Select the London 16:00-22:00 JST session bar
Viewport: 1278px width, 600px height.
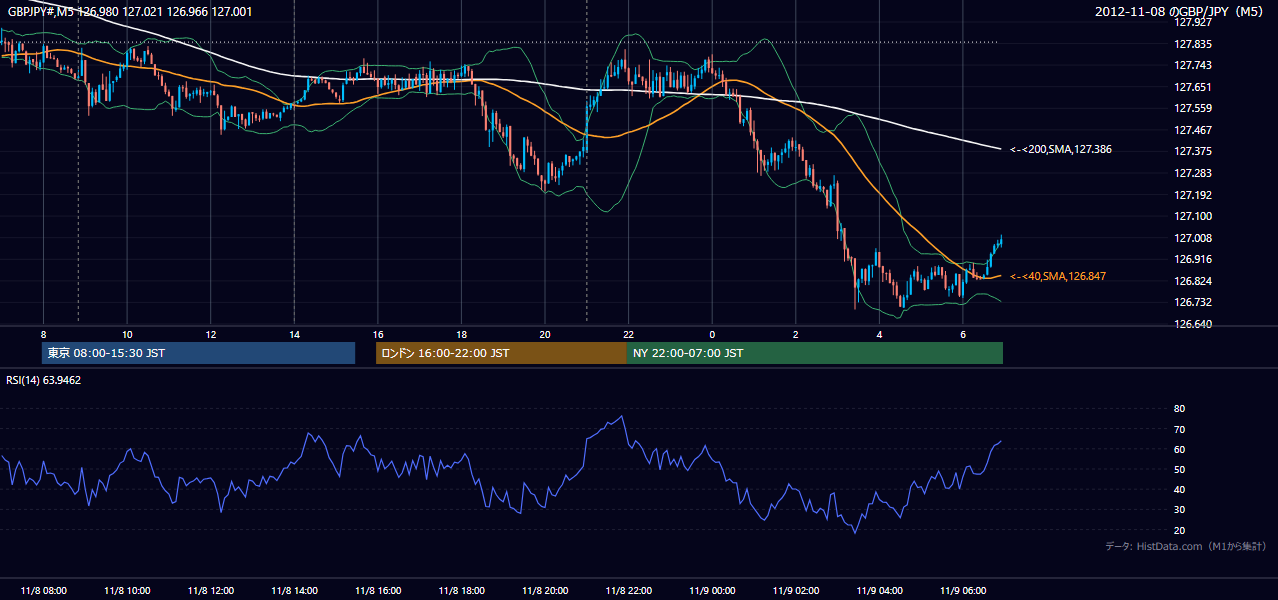coord(501,353)
